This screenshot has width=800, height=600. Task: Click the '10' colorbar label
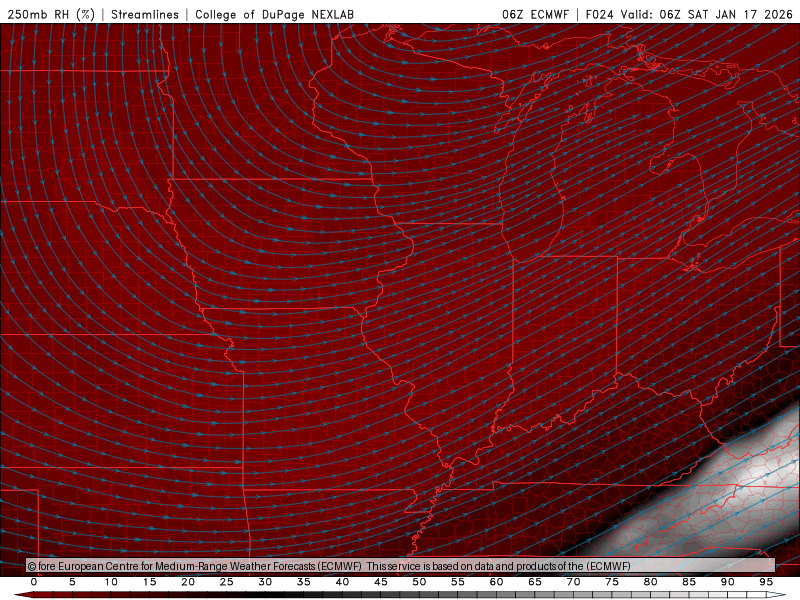coord(111,582)
